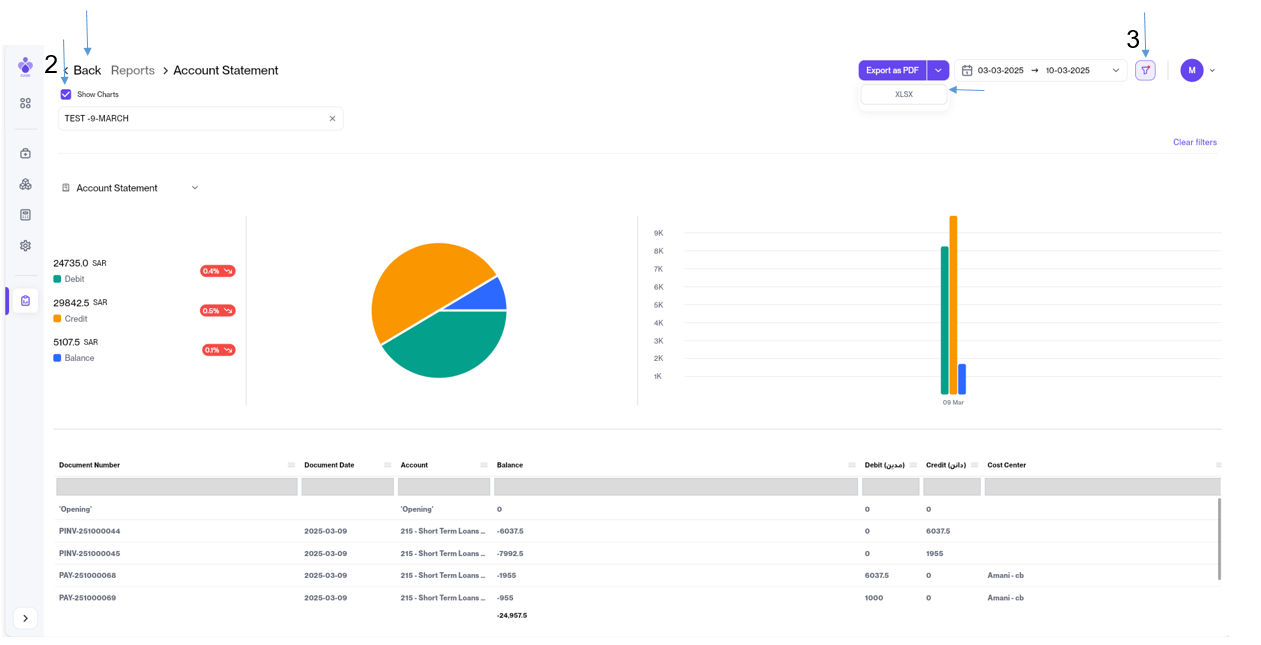Uncheck the Show Charts checkbox
The height and width of the screenshot is (645, 1261).
[x=66, y=95]
